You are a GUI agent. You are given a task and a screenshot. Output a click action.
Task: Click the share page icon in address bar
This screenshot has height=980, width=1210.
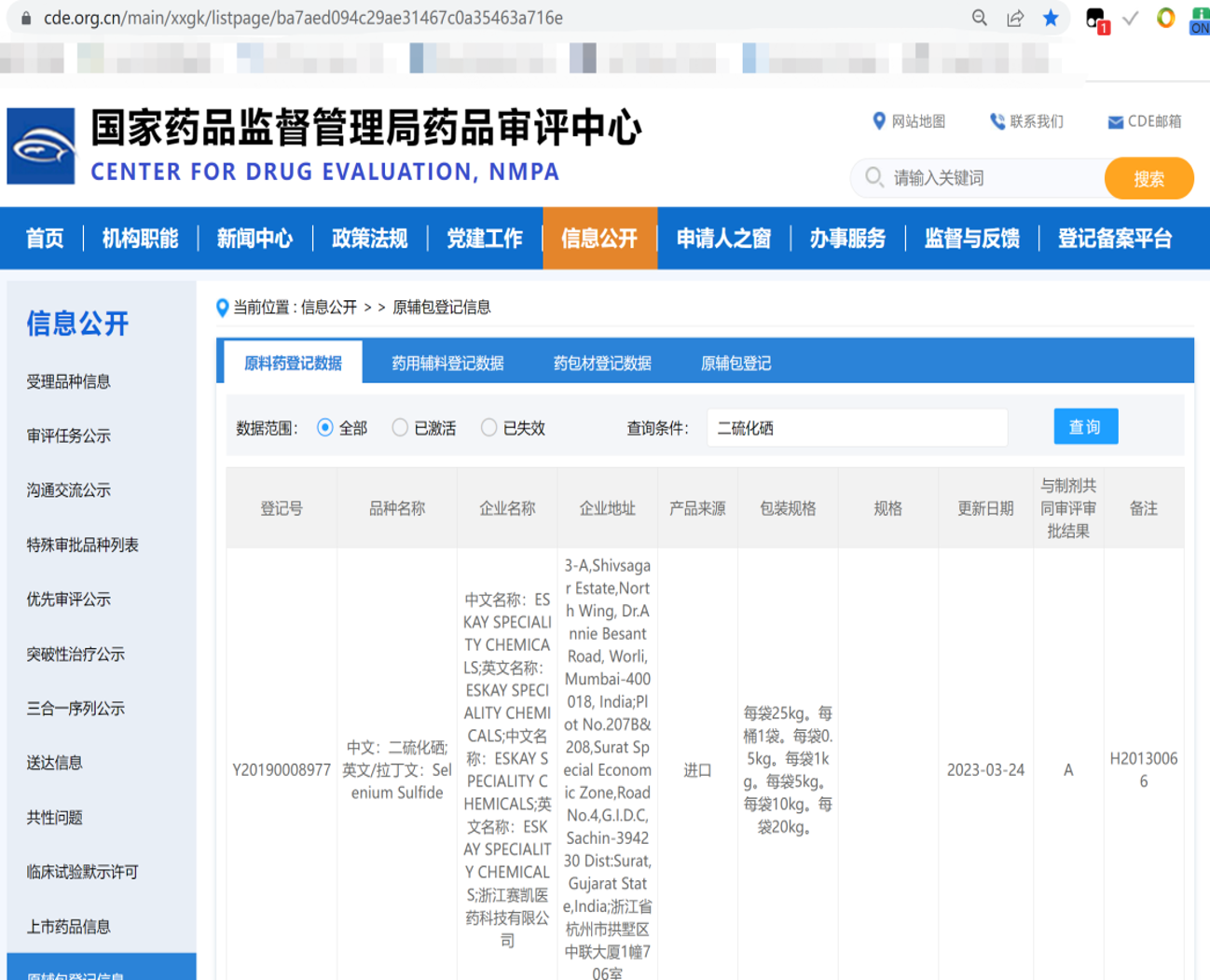(x=1015, y=18)
